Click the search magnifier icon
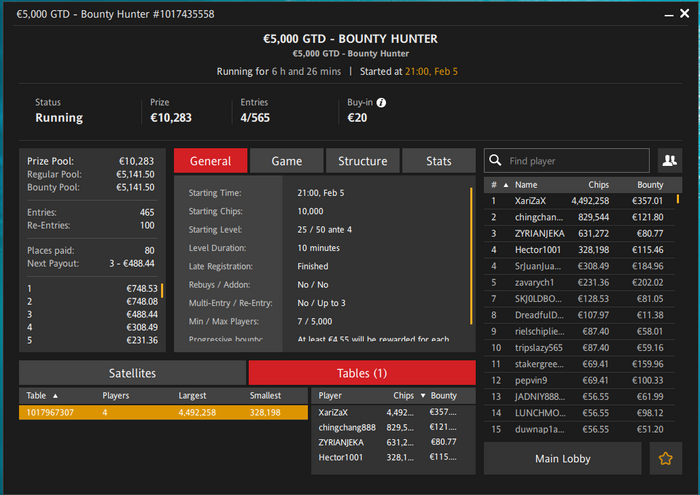 495,160
